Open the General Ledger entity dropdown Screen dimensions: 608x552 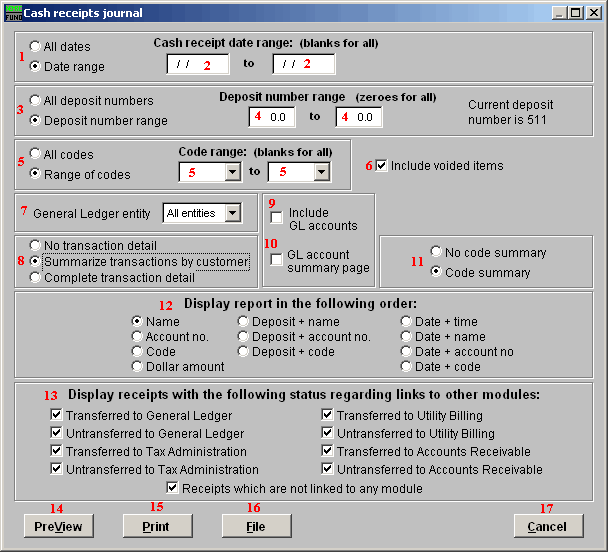click(232, 213)
